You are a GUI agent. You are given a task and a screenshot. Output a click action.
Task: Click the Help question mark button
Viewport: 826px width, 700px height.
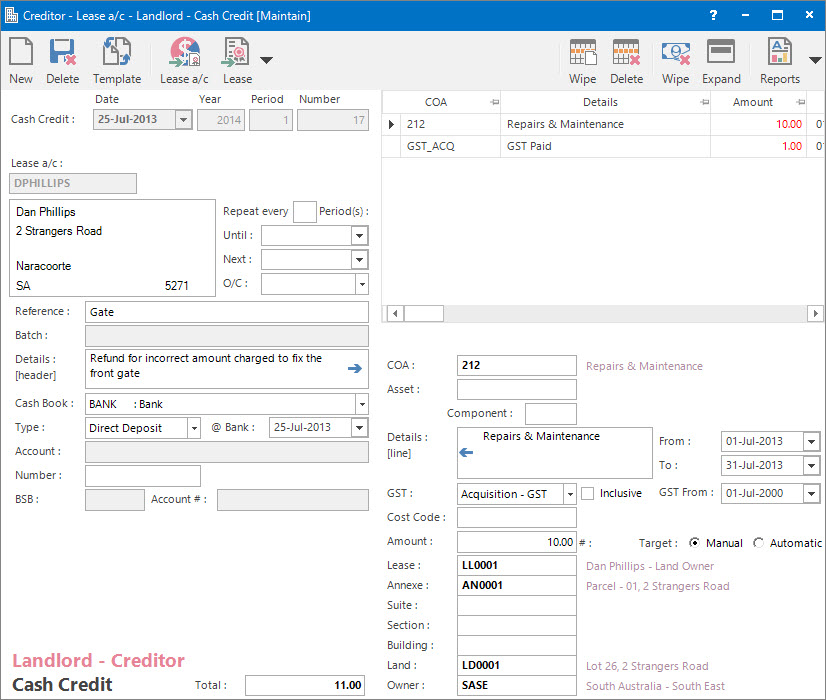point(712,15)
